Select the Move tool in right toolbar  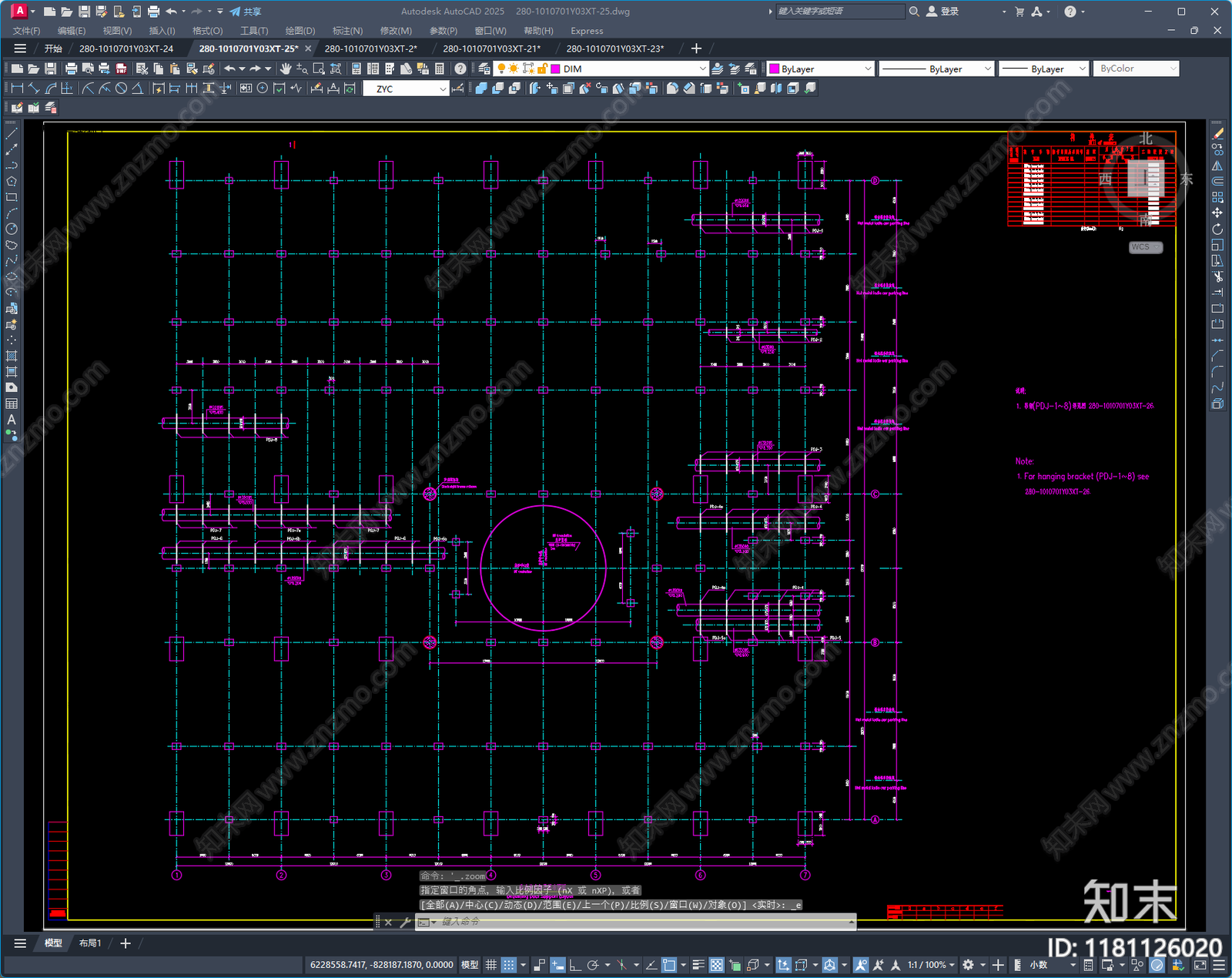click(x=1217, y=213)
